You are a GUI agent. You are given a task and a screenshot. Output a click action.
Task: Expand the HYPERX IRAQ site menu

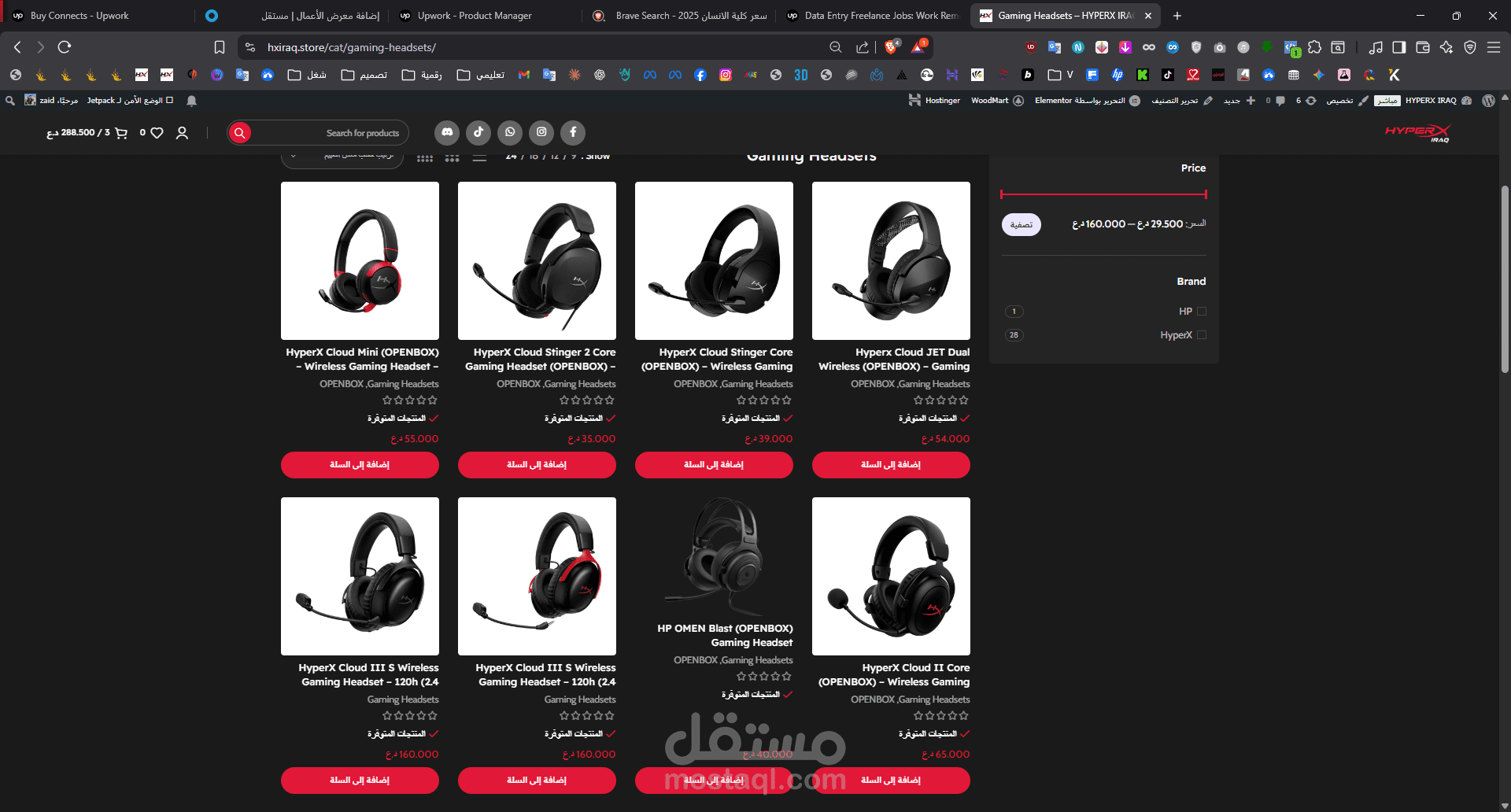click(1438, 101)
